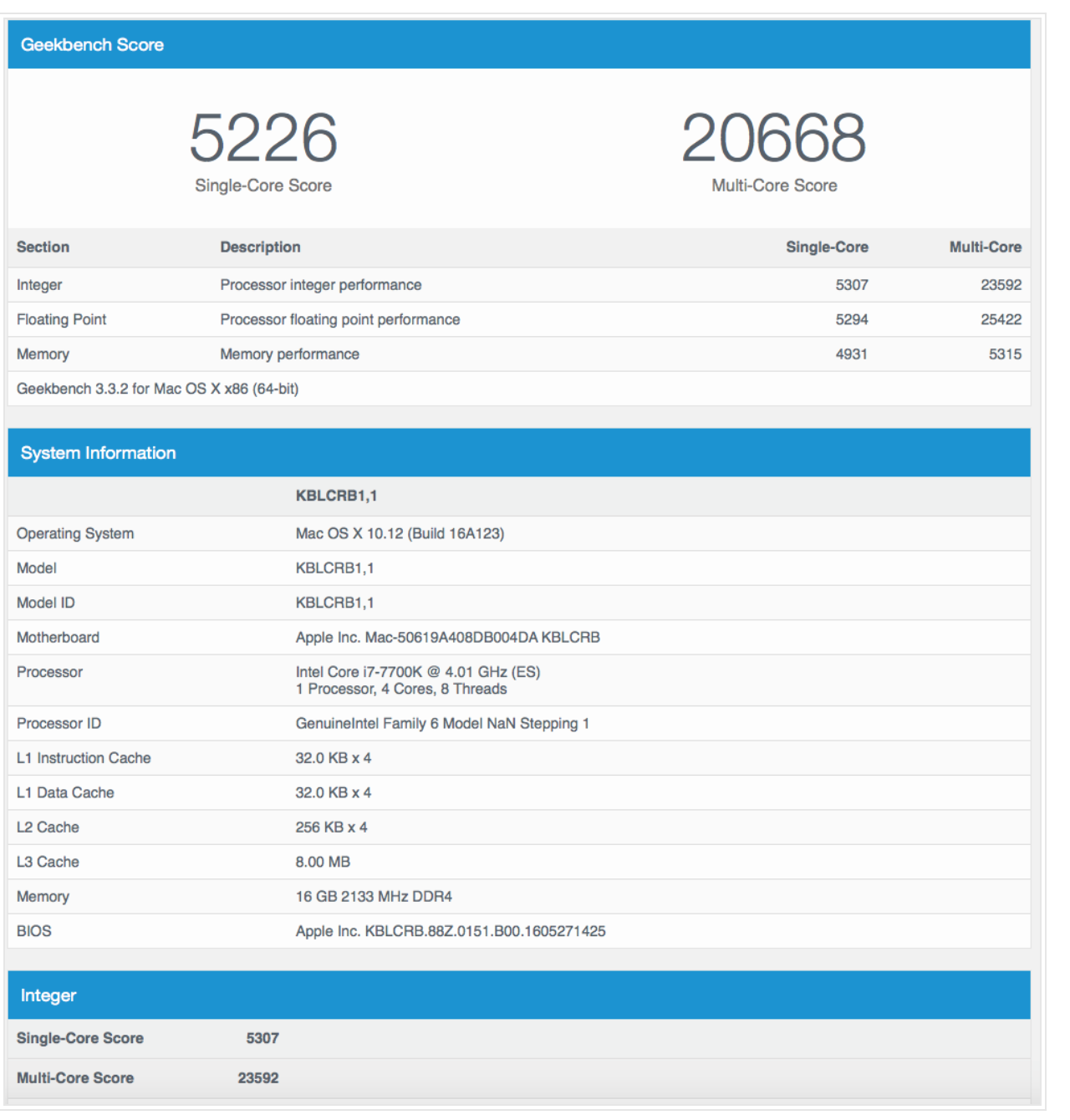This screenshot has height=1120, width=1070.
Task: Click Processor floating point performance description
Action: [340, 319]
